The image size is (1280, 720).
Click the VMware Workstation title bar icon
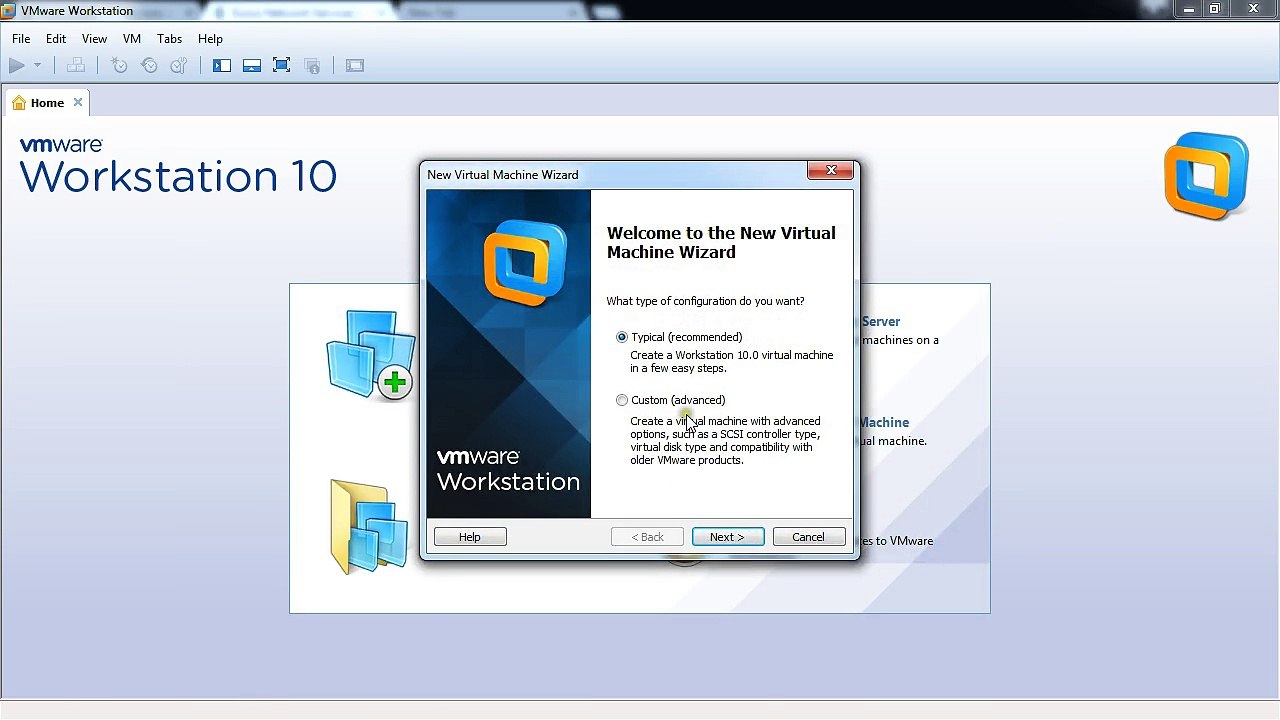(x=9, y=11)
